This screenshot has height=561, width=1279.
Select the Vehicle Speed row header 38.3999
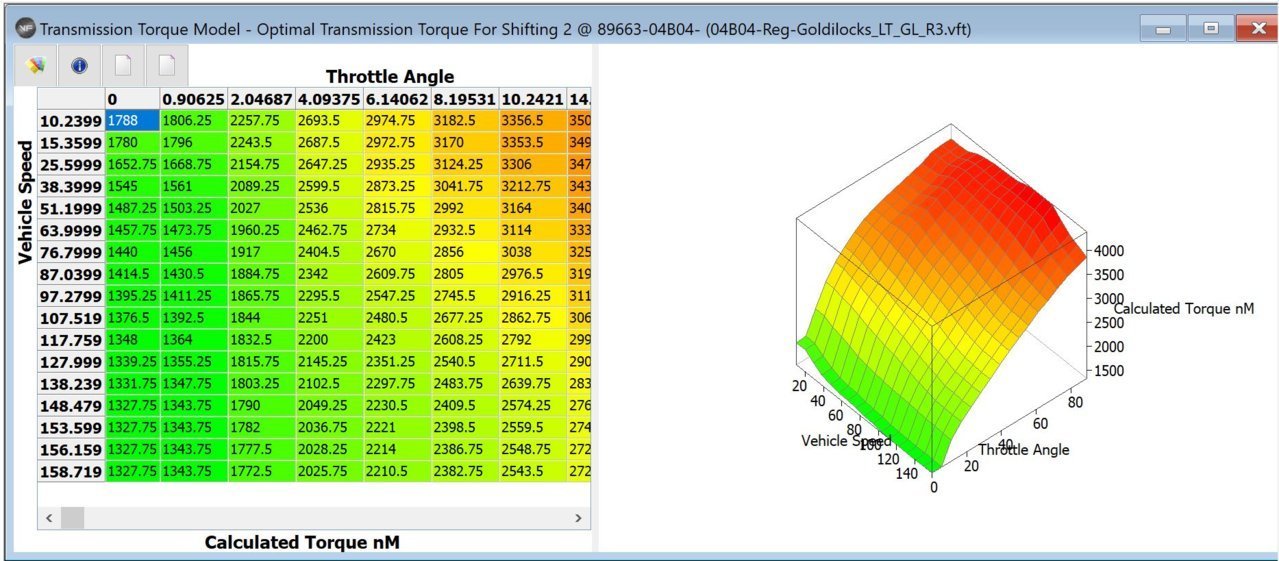point(71,186)
